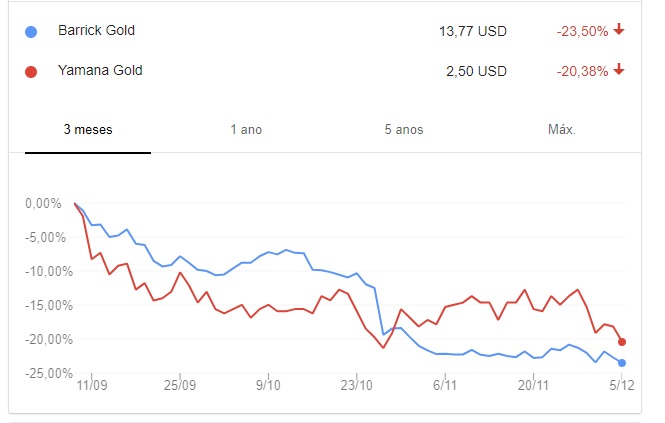
Task: Click the -20,38% change value
Action: coord(582,71)
